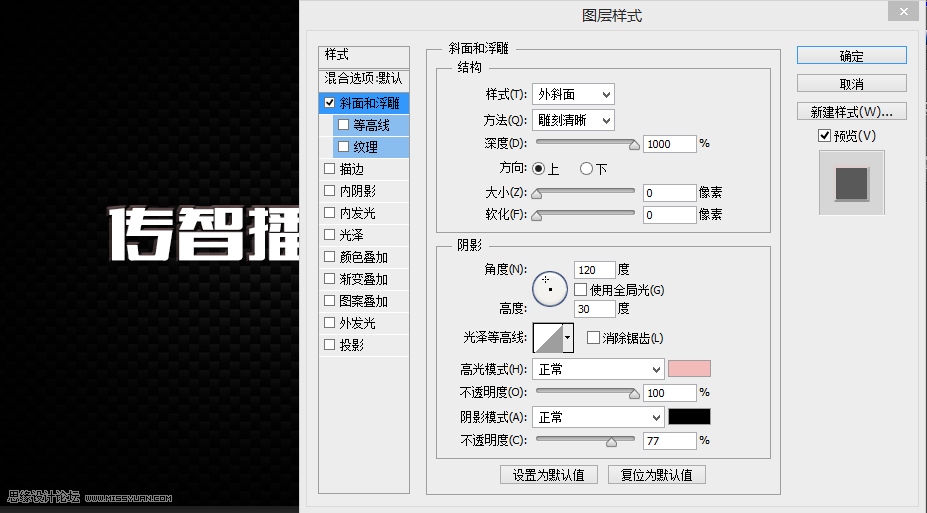Select direction 下 radio button

tap(586, 168)
